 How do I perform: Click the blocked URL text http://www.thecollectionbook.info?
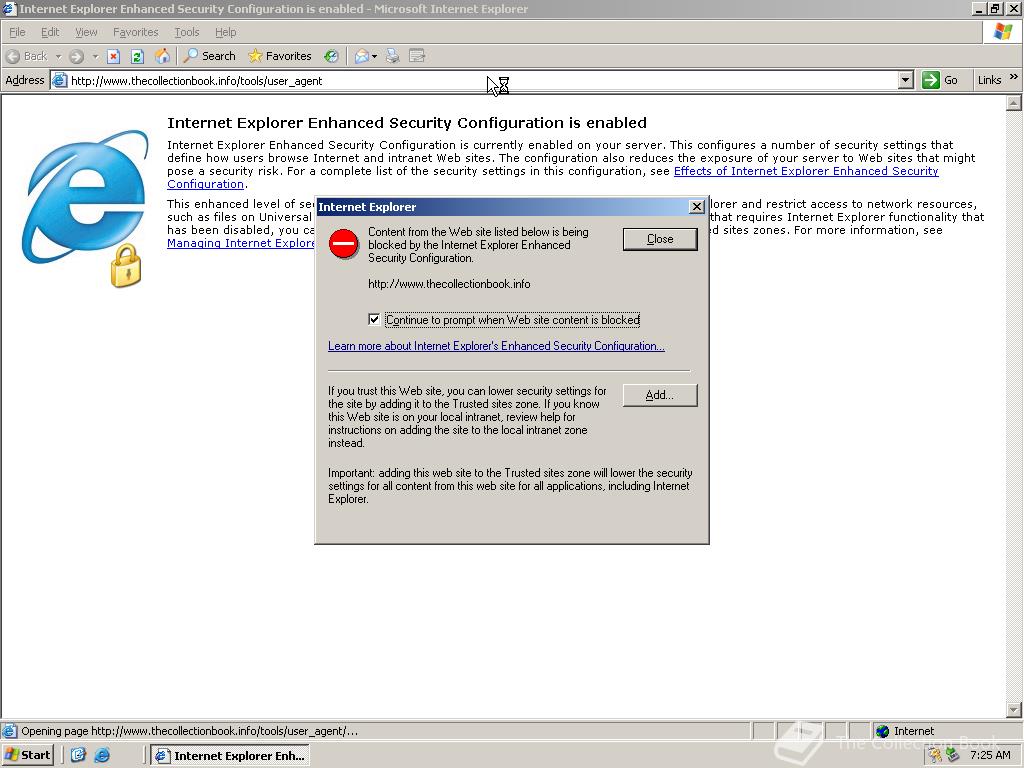pos(449,284)
